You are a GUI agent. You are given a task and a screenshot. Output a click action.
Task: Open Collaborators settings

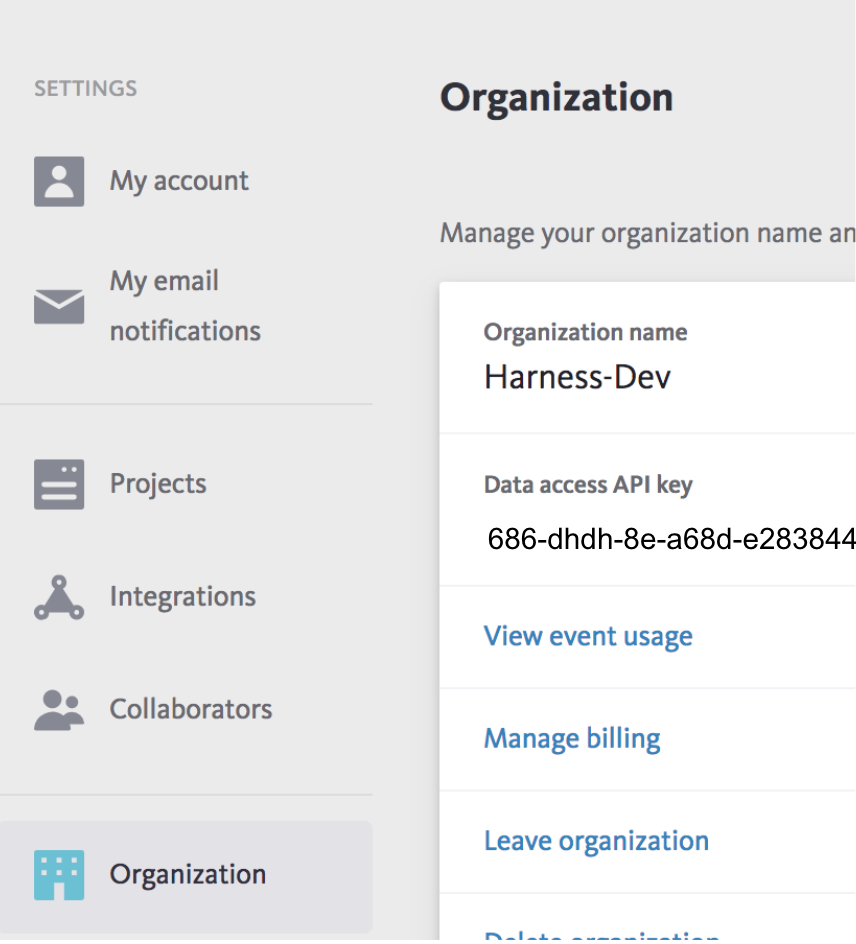pos(191,709)
